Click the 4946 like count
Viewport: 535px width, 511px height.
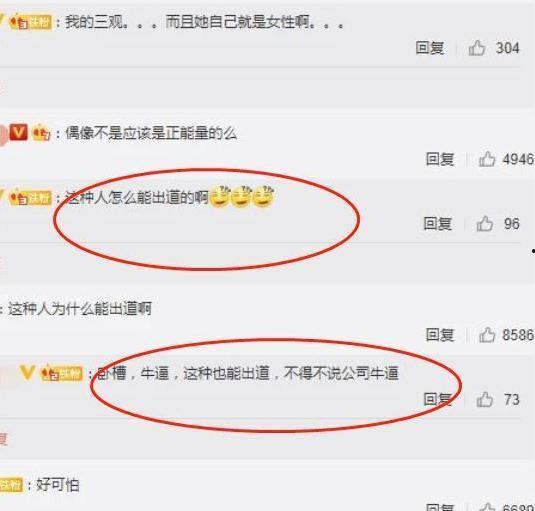click(x=518, y=159)
